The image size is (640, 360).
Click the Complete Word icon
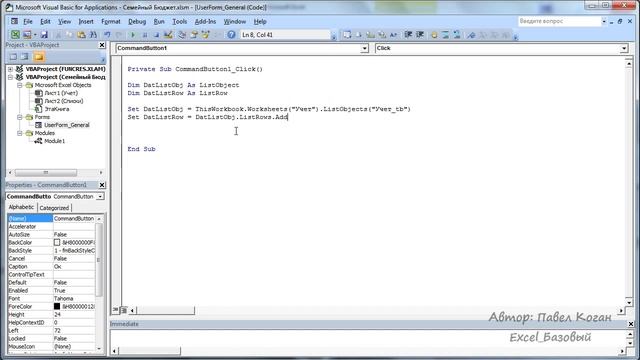[x=393, y=35]
